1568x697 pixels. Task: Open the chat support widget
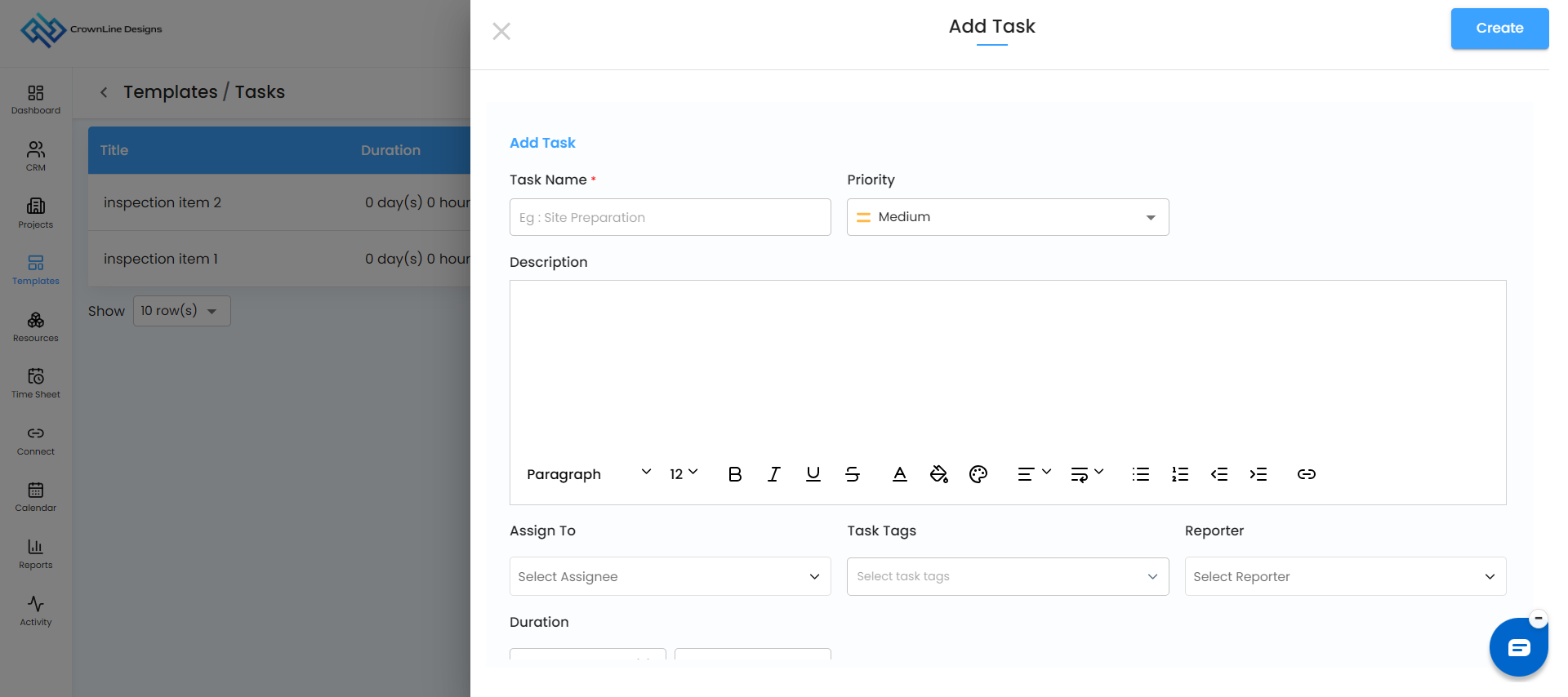(x=1519, y=648)
